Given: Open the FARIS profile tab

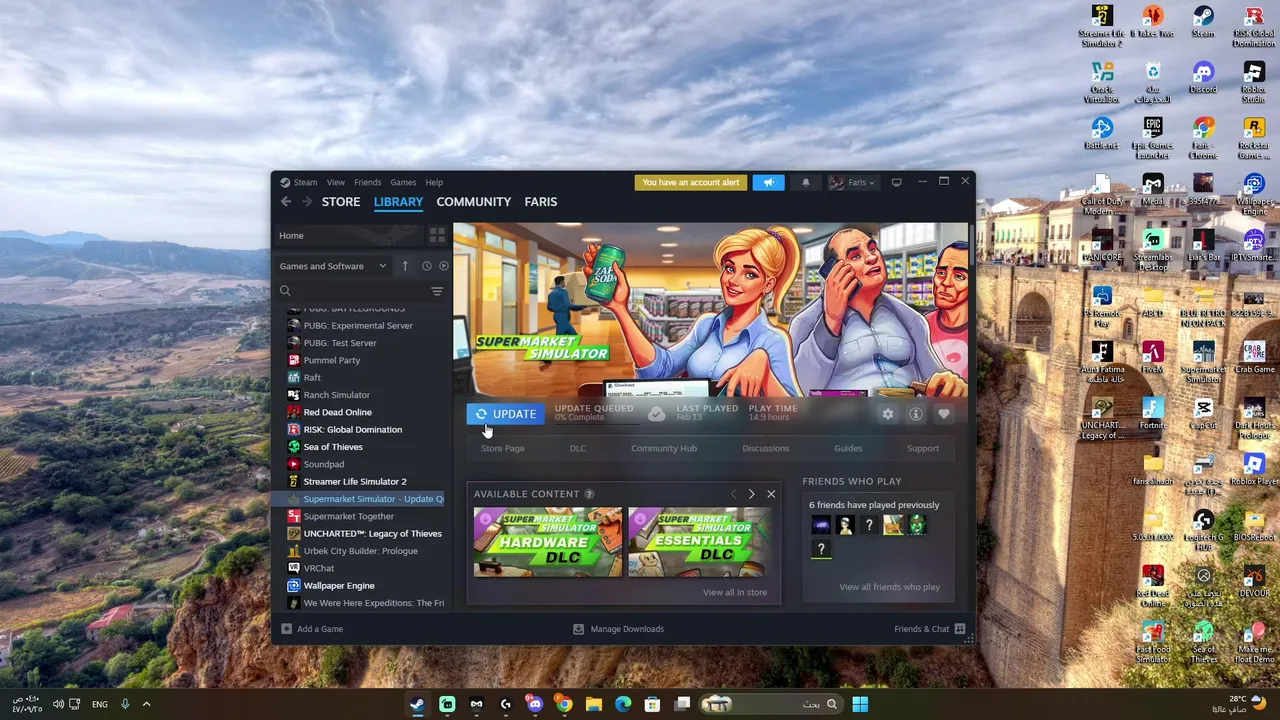Looking at the screenshot, I should [541, 202].
